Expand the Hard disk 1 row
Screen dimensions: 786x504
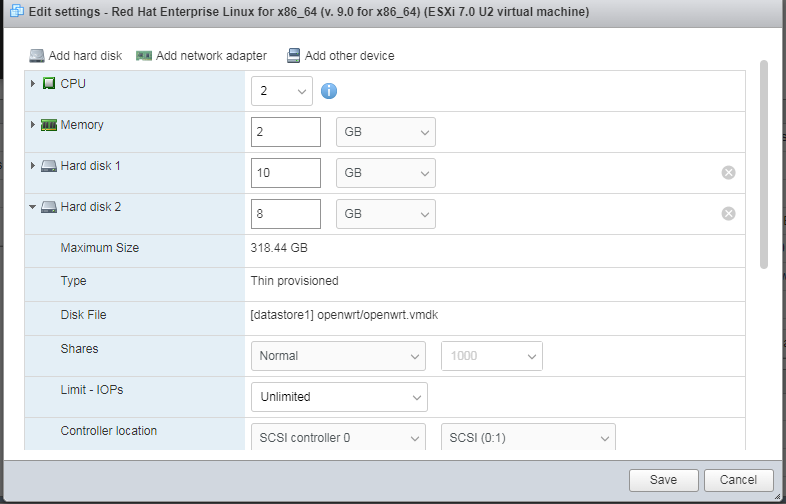(33, 165)
